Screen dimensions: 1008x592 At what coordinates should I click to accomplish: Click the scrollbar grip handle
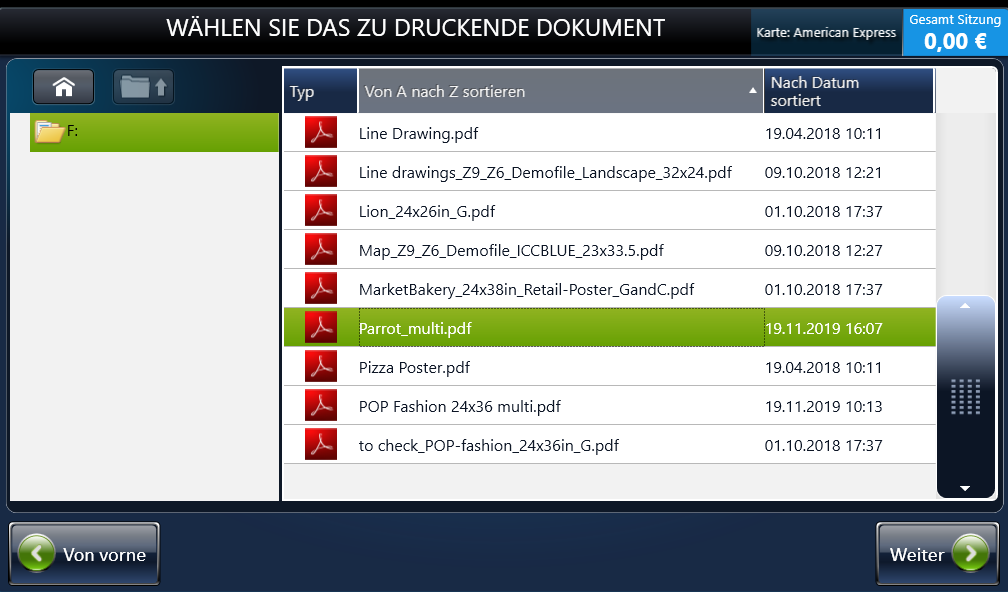coord(965,397)
